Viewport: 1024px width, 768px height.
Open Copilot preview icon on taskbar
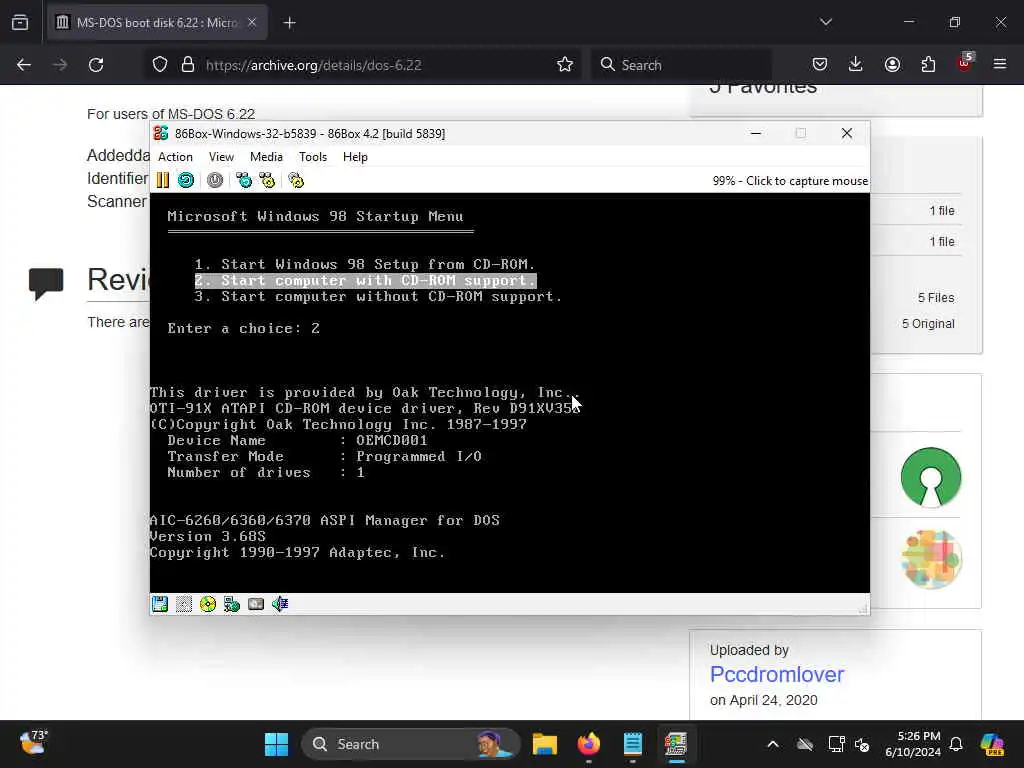[x=992, y=744]
